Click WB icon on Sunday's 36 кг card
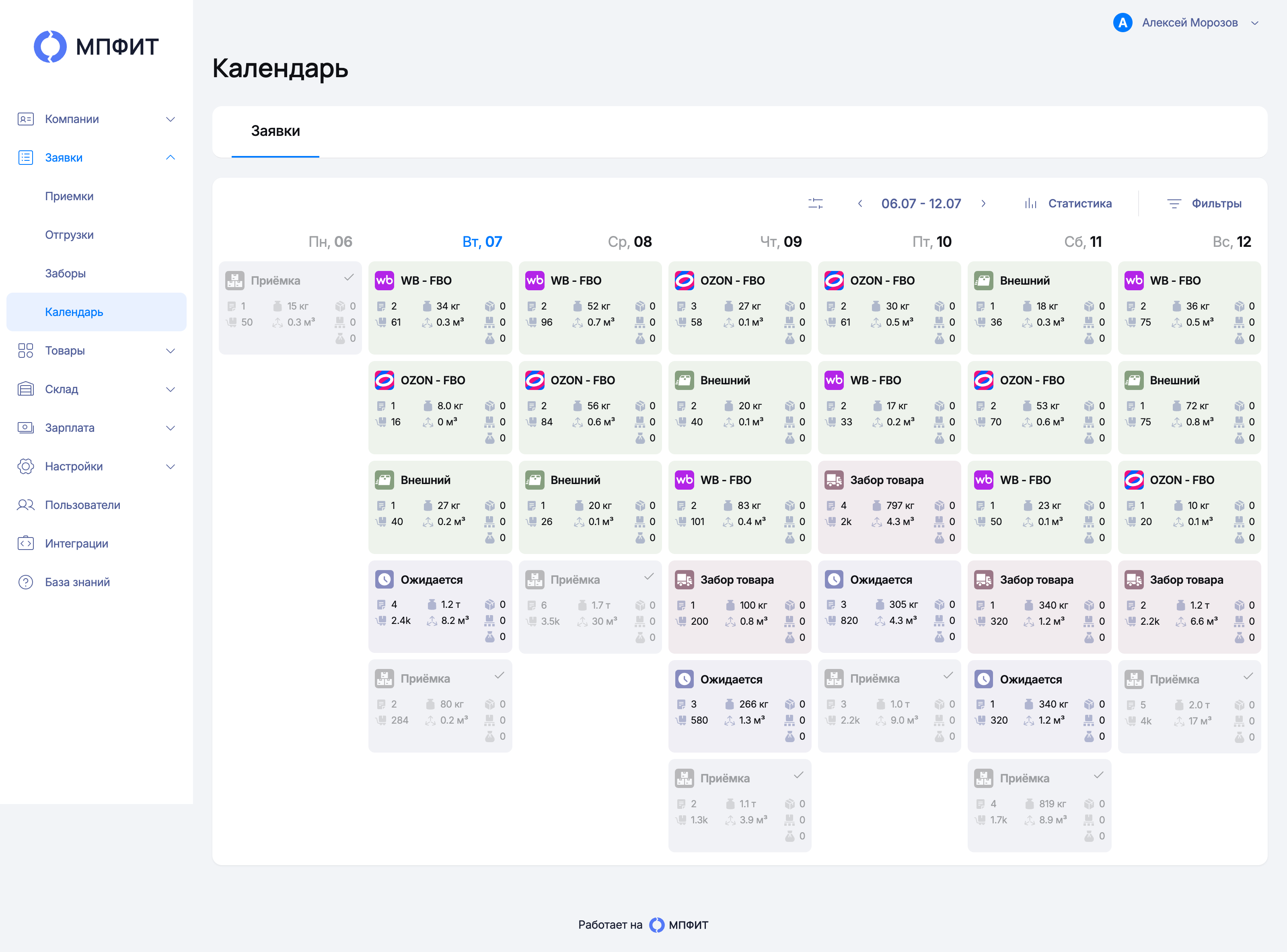 click(x=1134, y=281)
